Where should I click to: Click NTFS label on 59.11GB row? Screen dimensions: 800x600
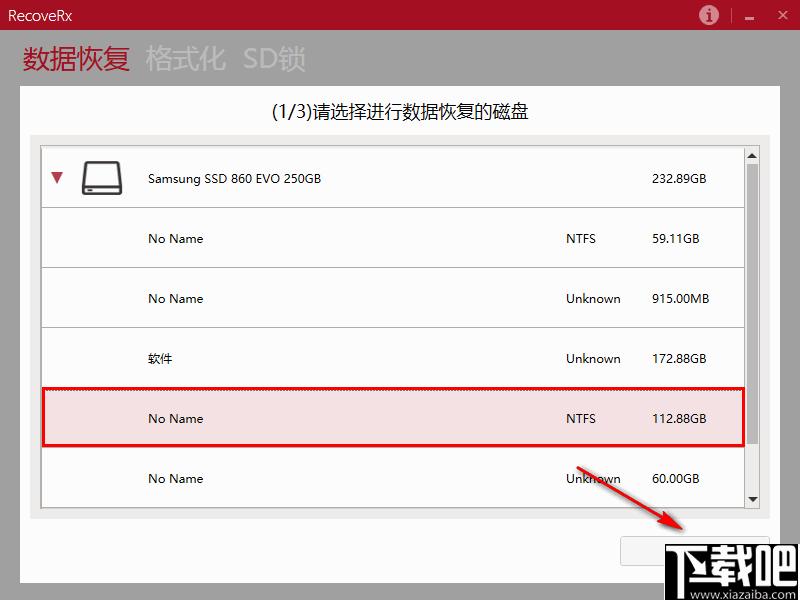click(x=581, y=239)
